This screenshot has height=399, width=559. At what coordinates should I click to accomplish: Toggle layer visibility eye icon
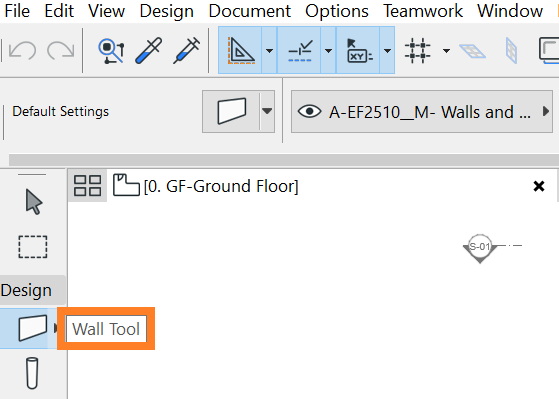[x=309, y=112]
